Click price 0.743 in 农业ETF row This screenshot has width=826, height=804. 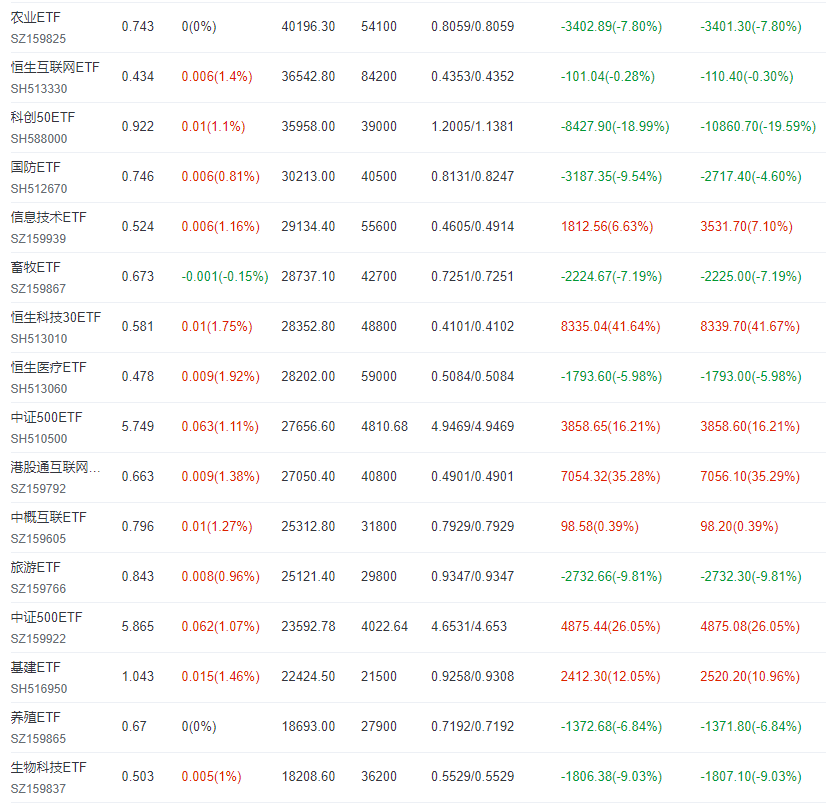point(138,27)
